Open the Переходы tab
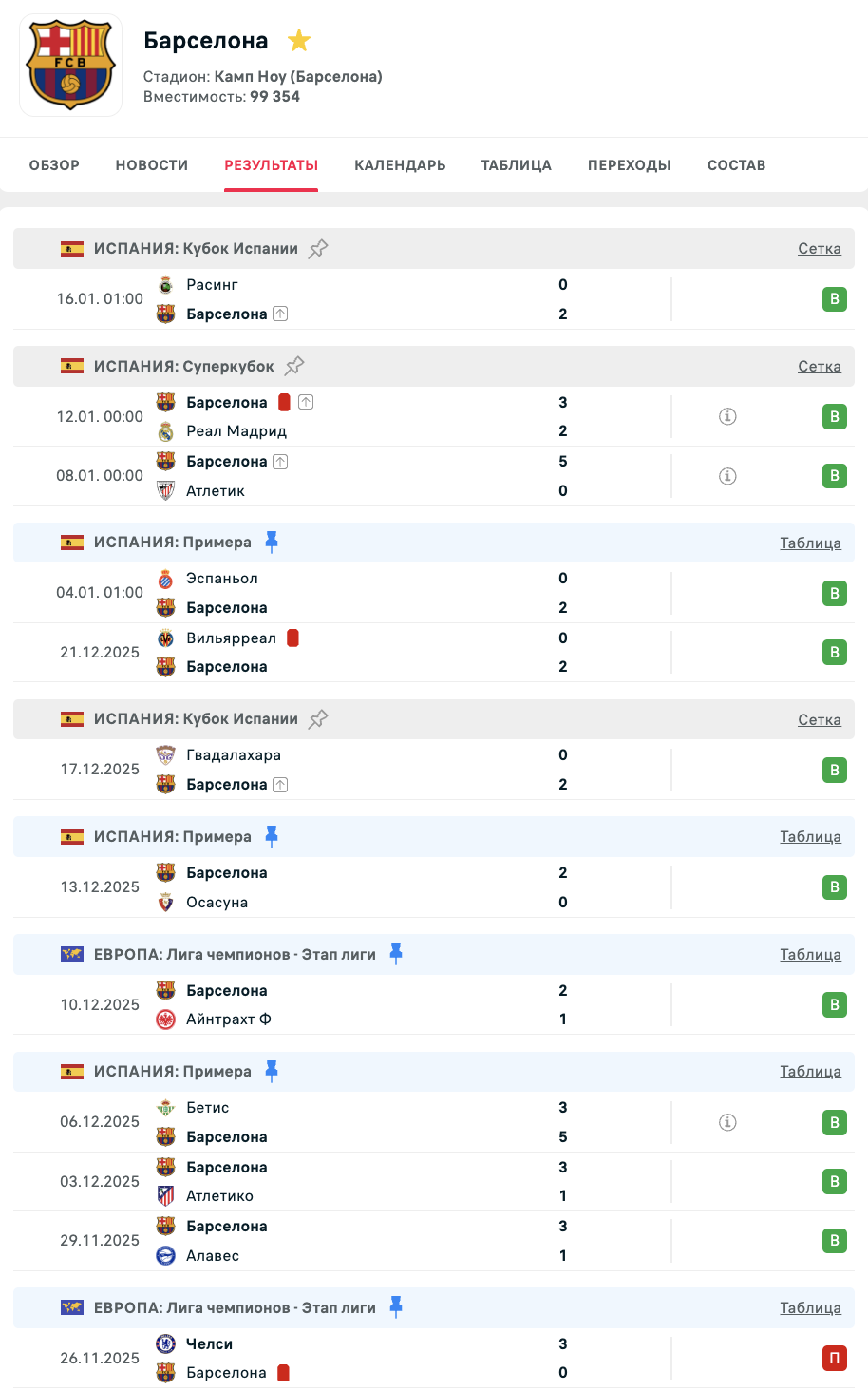 [629, 165]
